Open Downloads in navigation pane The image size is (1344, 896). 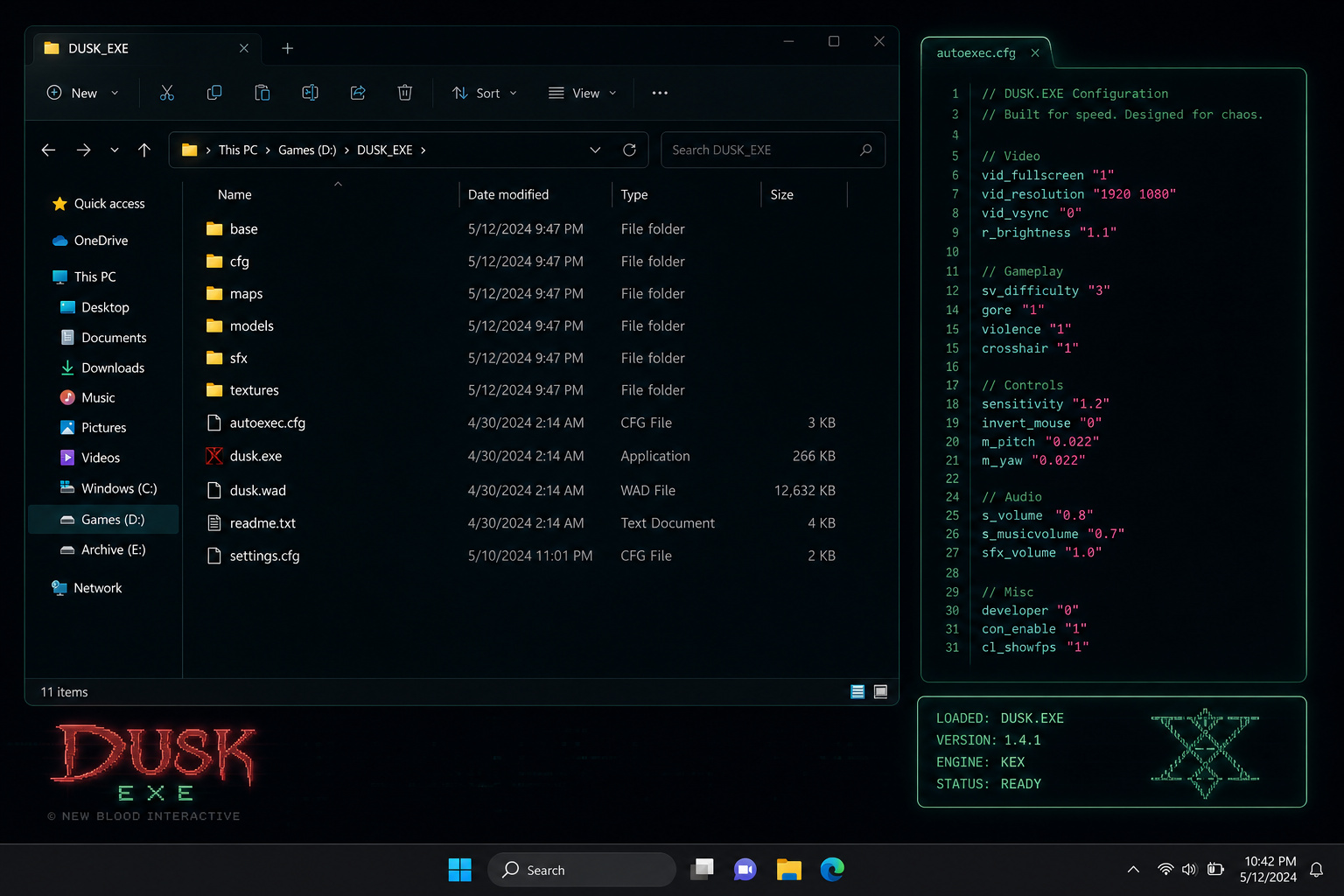pos(102,367)
